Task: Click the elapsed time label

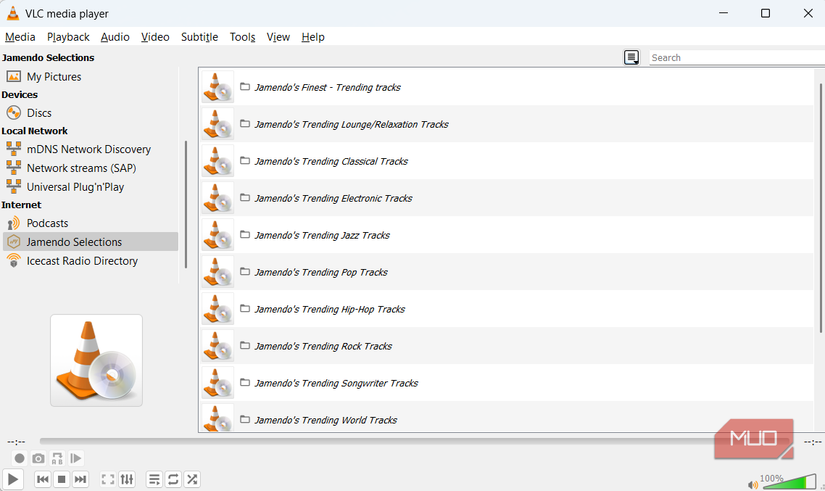Action: click(x=16, y=442)
